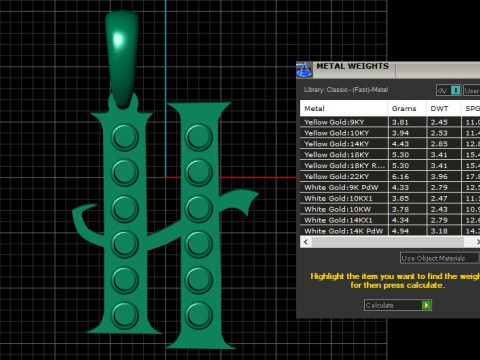Click the 3.18 DWT value cell
480x360 pixels.
[444, 231]
